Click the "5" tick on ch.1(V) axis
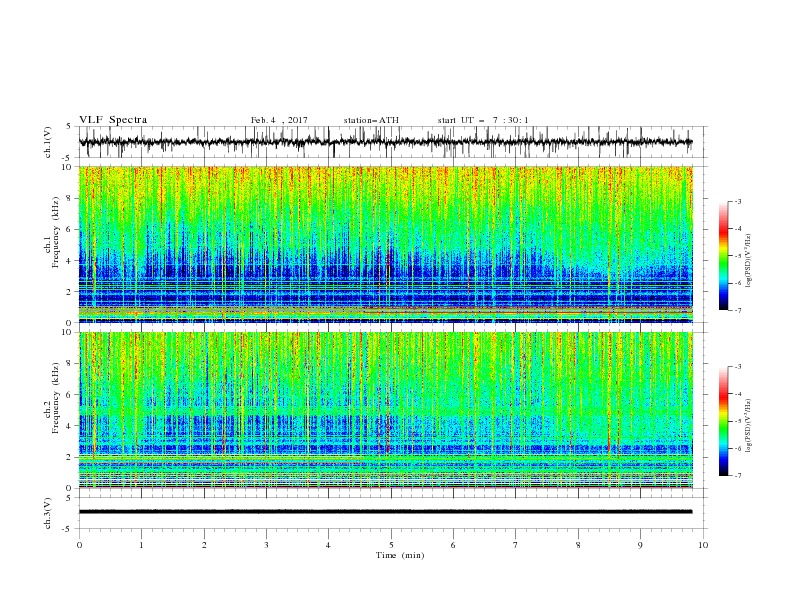Image resolution: width=792 pixels, height=612 pixels. (69, 127)
